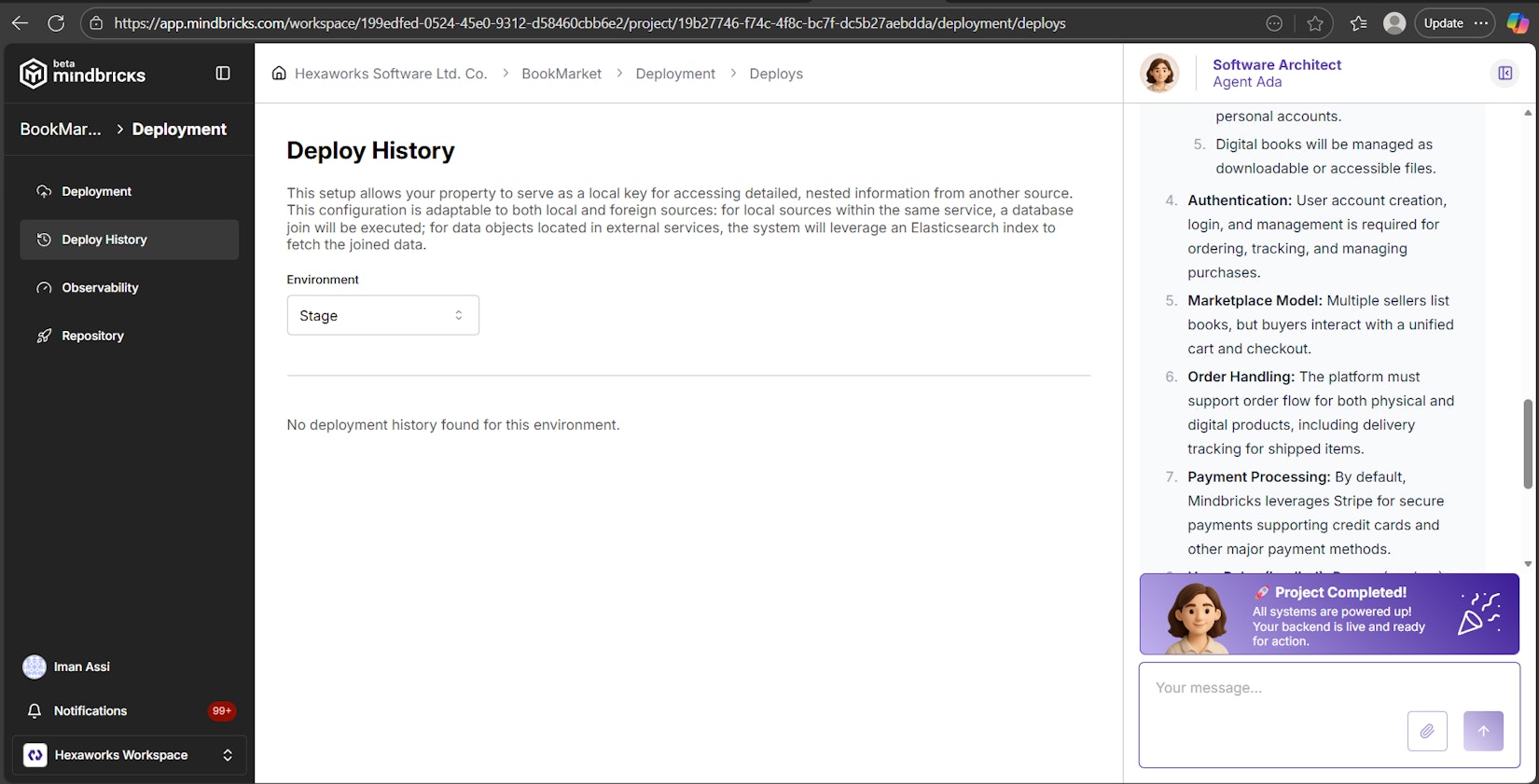Image resolution: width=1539 pixels, height=784 pixels.
Task: Send the chat message arrow button
Action: point(1483,731)
